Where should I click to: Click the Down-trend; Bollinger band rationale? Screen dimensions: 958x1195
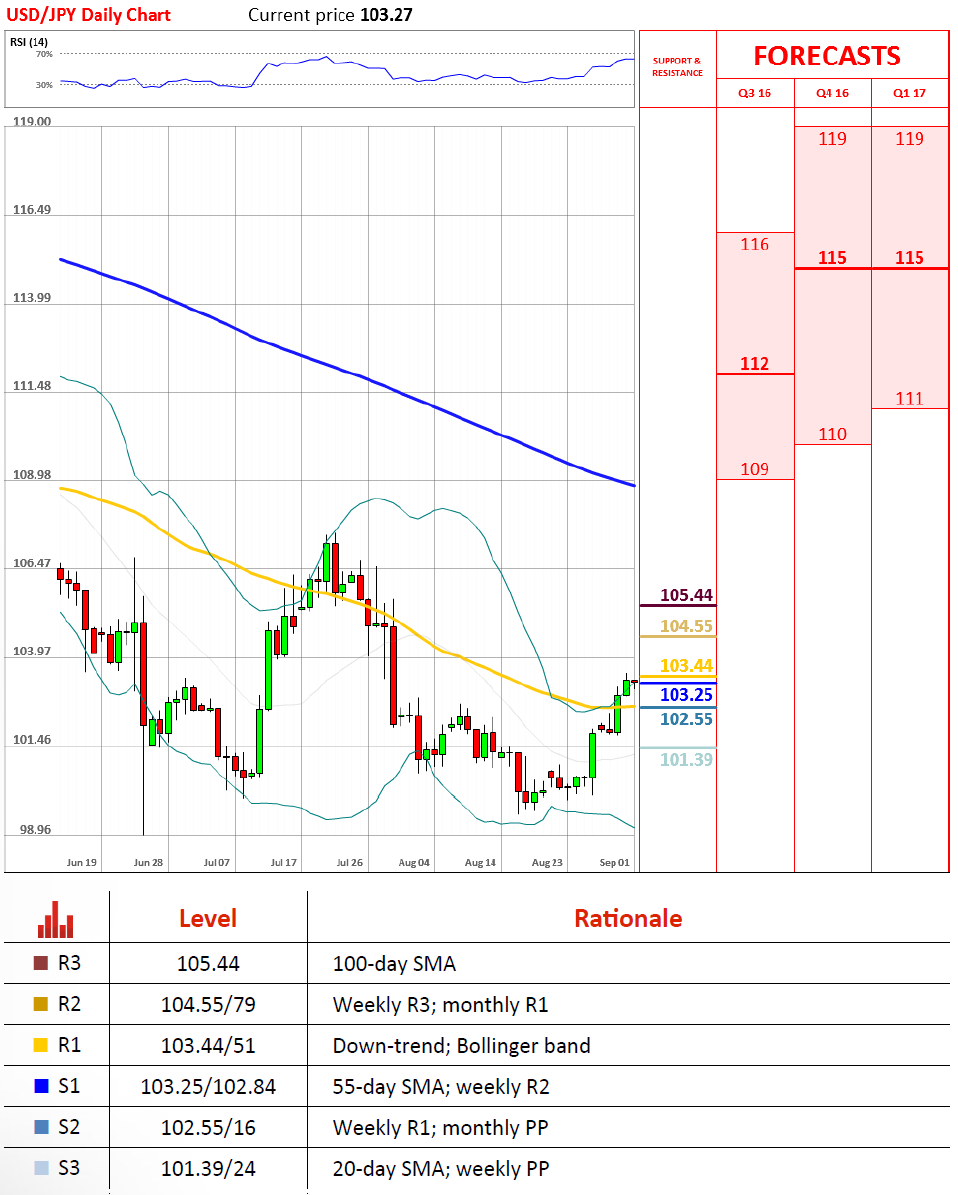point(462,1046)
